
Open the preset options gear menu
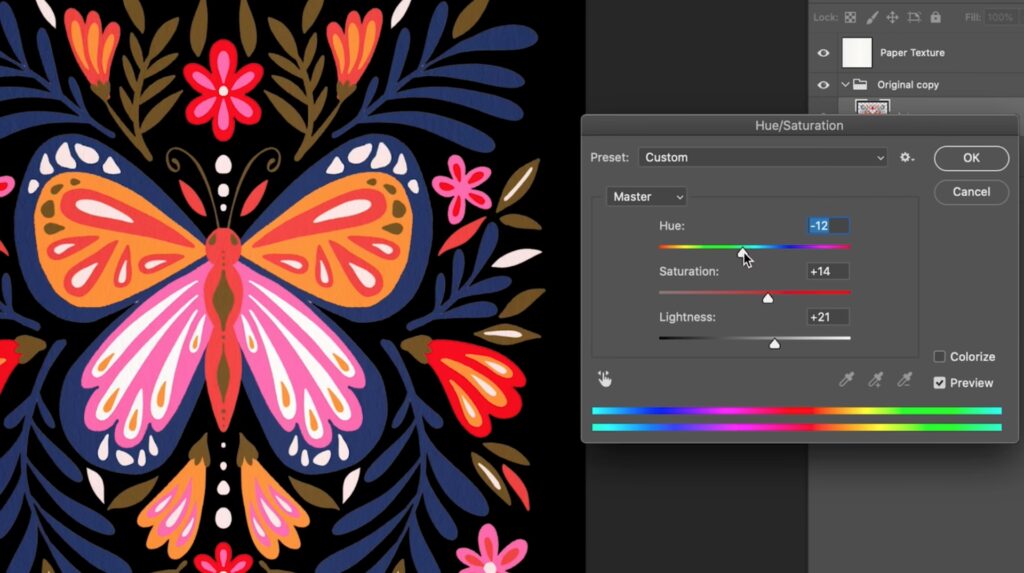coord(907,157)
